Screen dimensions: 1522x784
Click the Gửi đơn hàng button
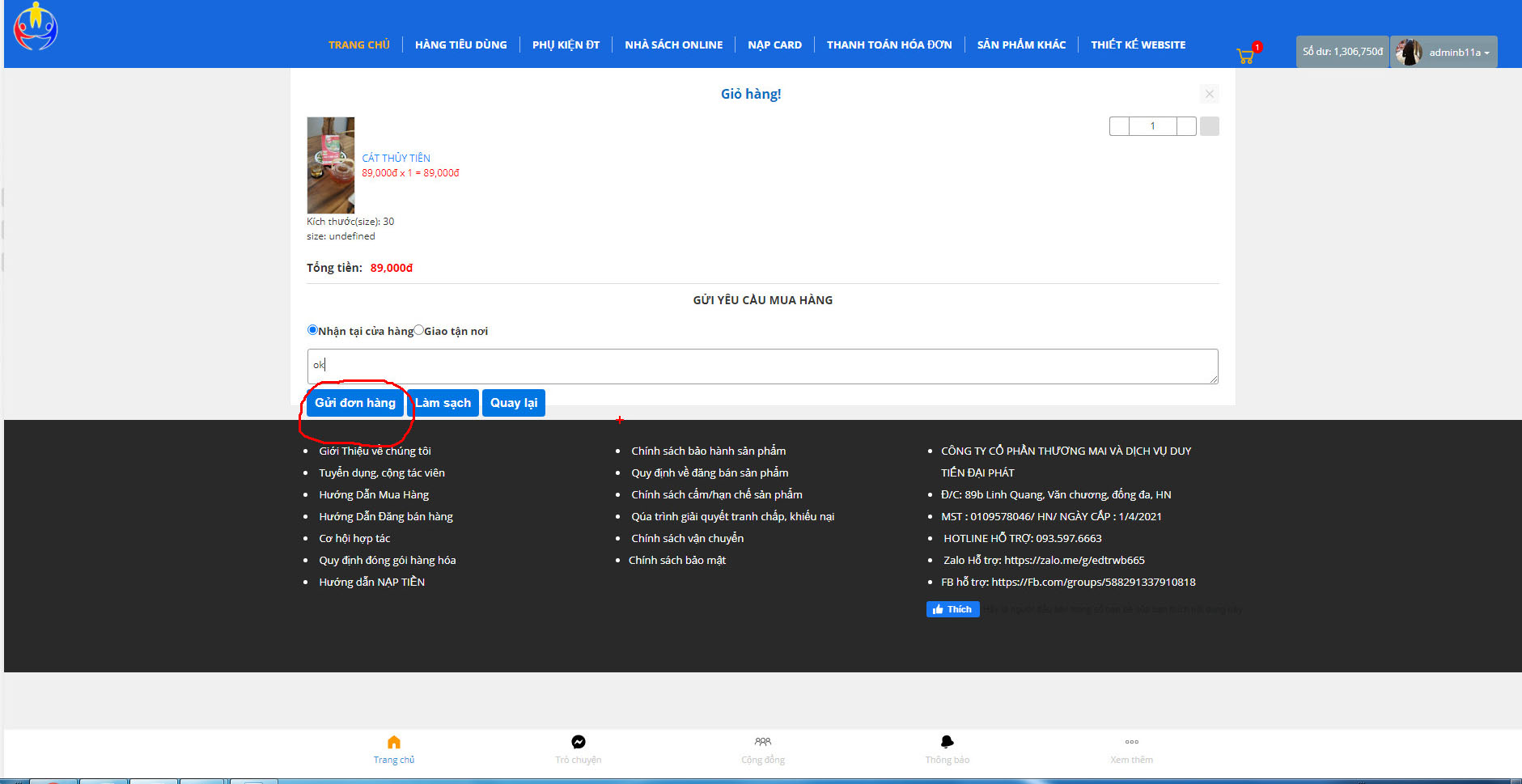(355, 403)
